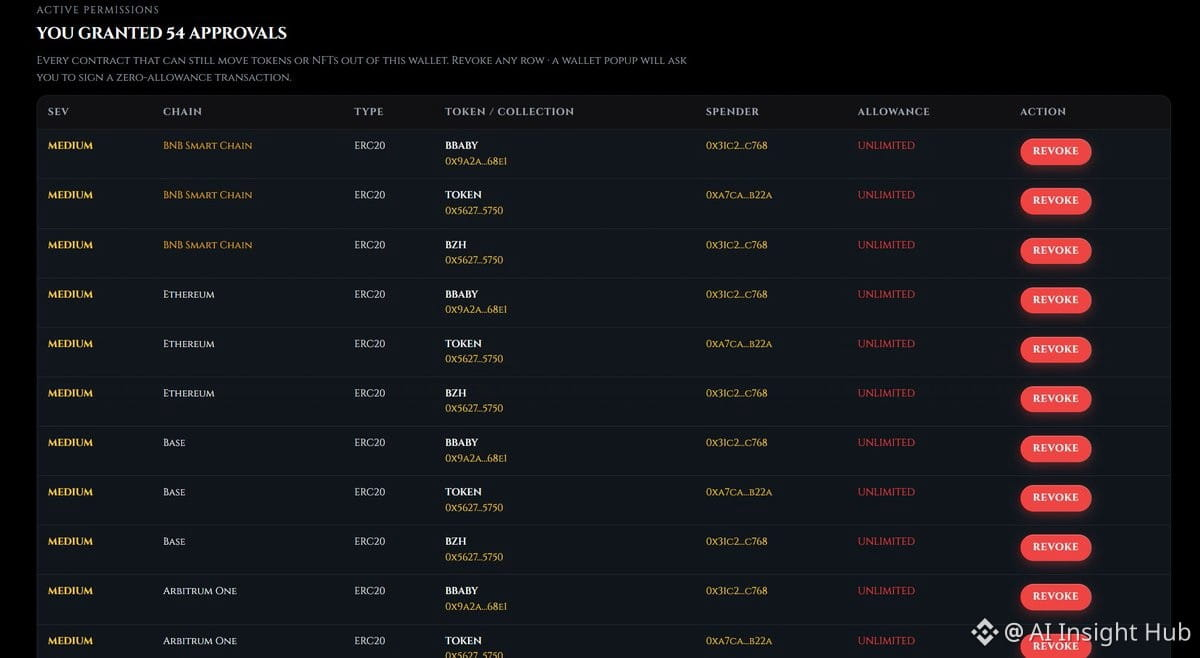Click contract address 0x9a2a…68e1 under BNB BBABY
The width and height of the screenshot is (1200, 658).
click(476, 162)
